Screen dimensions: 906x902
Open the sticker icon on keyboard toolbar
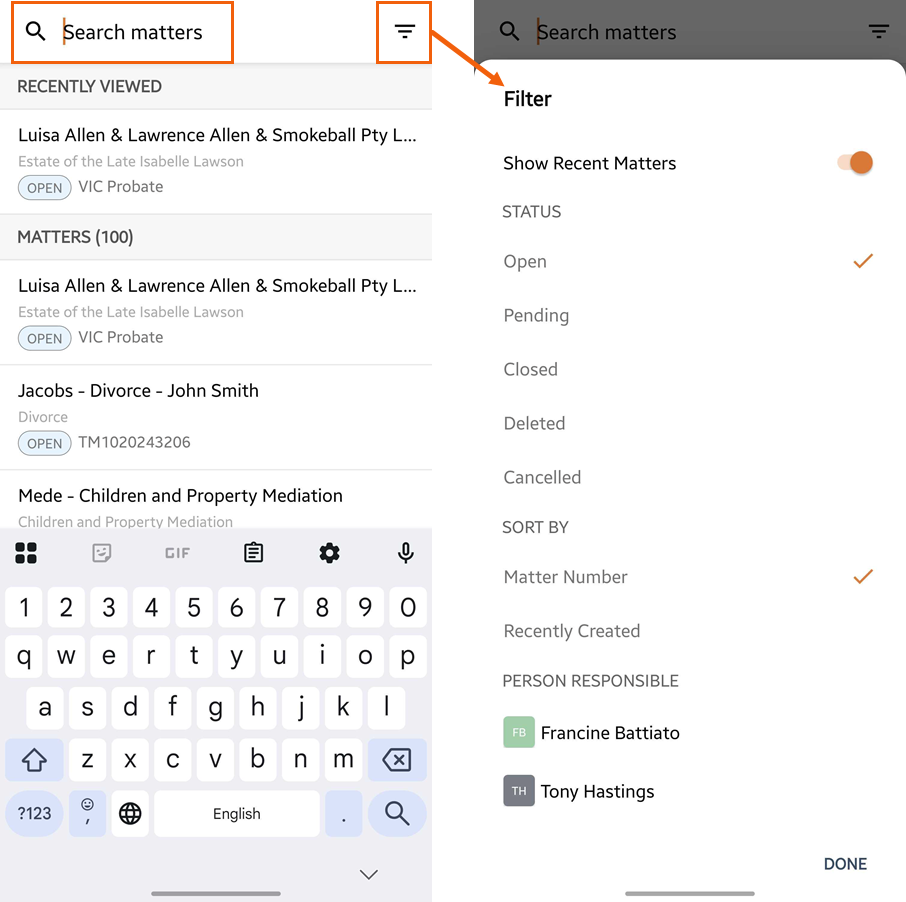click(x=101, y=553)
